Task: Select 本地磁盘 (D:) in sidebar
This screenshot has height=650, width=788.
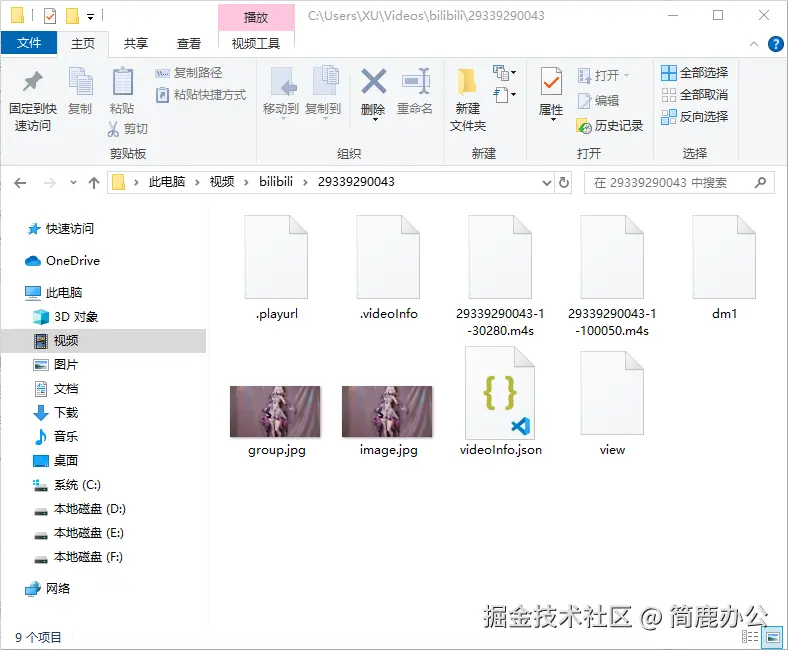Action: 79,509
